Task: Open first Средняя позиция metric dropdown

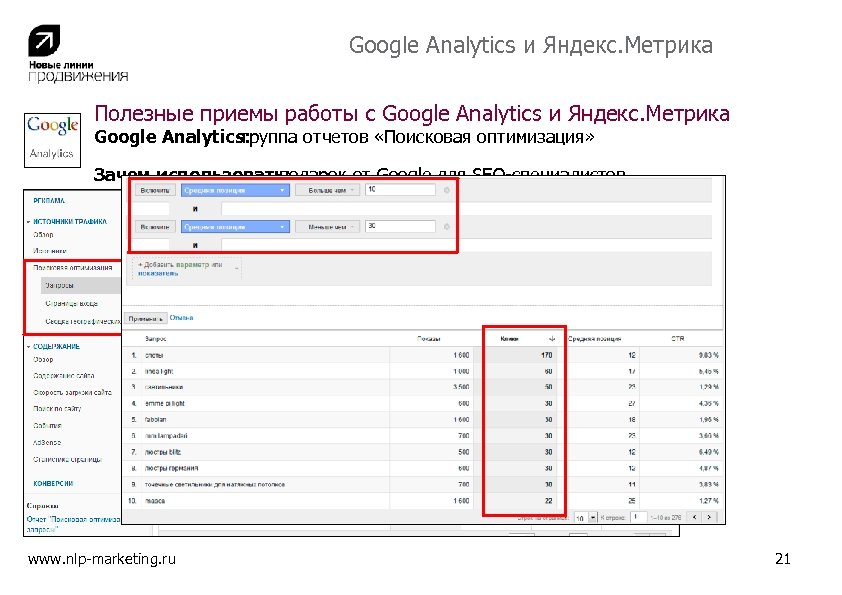Action: [x=235, y=190]
